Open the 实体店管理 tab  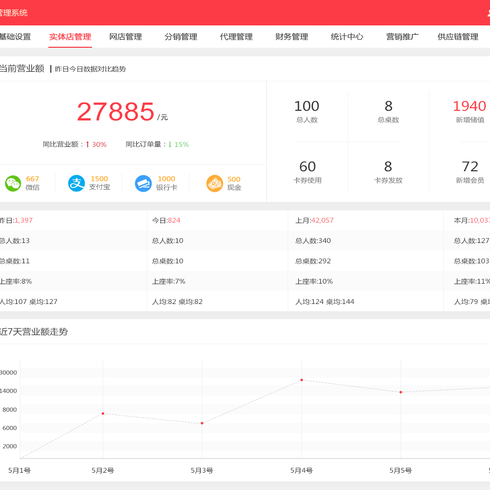click(70, 37)
